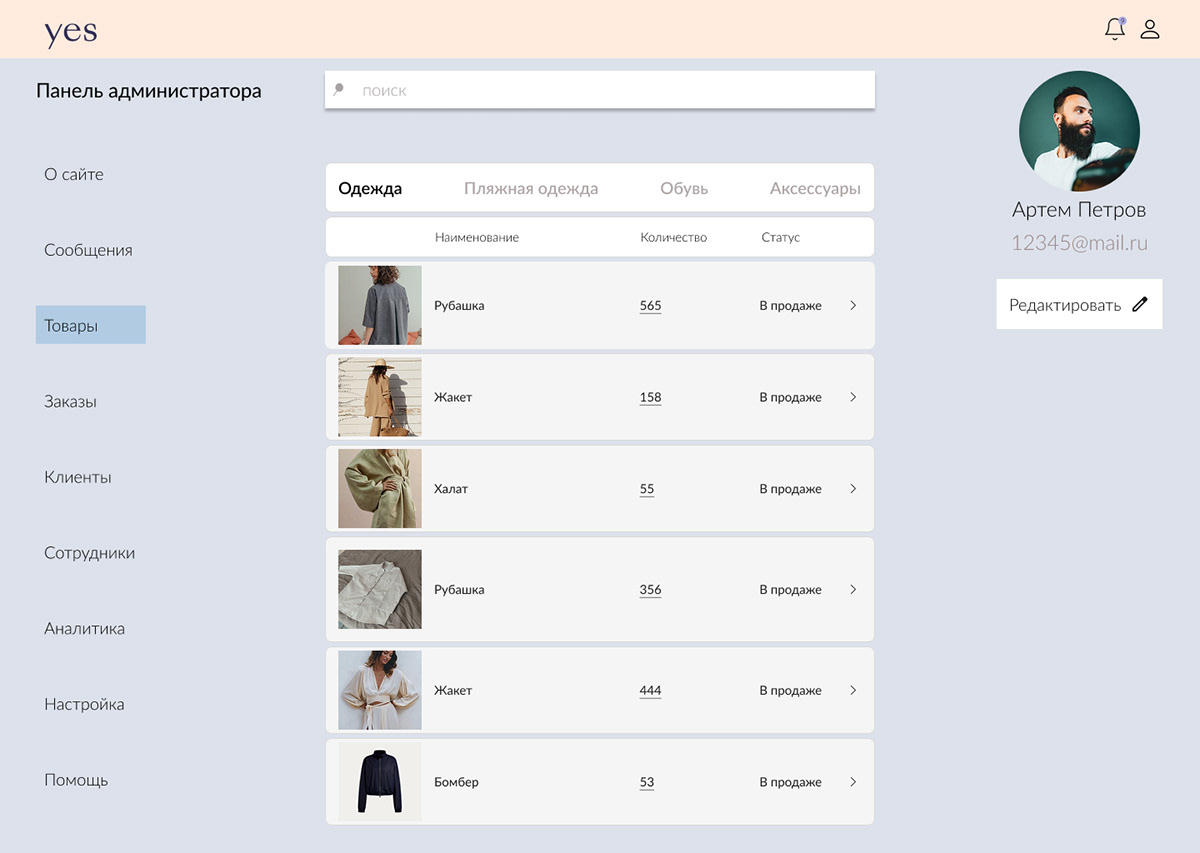
Task: Expand the Бомбер row chevron
Action: tap(853, 782)
